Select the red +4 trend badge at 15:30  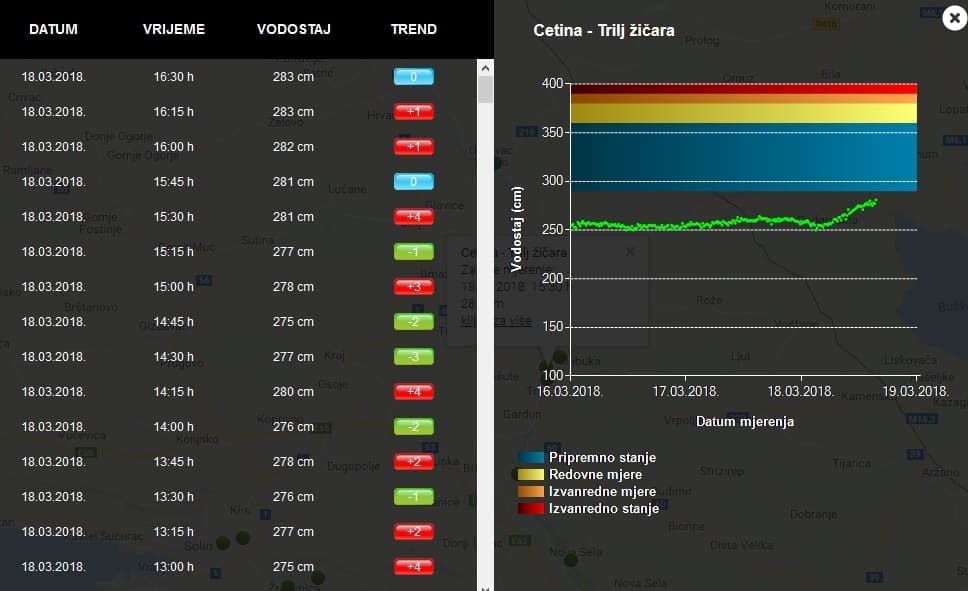413,217
